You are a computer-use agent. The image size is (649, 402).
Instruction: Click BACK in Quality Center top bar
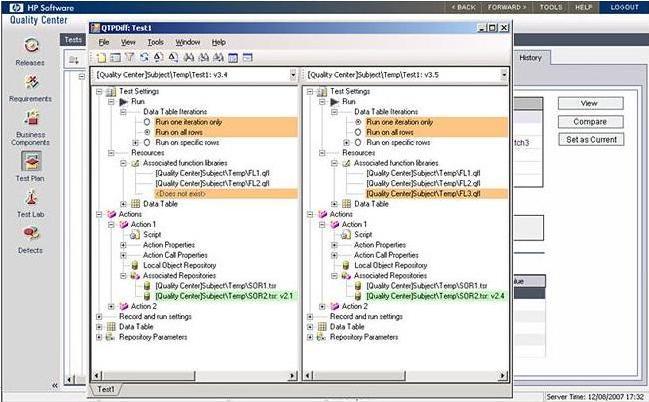464,7
